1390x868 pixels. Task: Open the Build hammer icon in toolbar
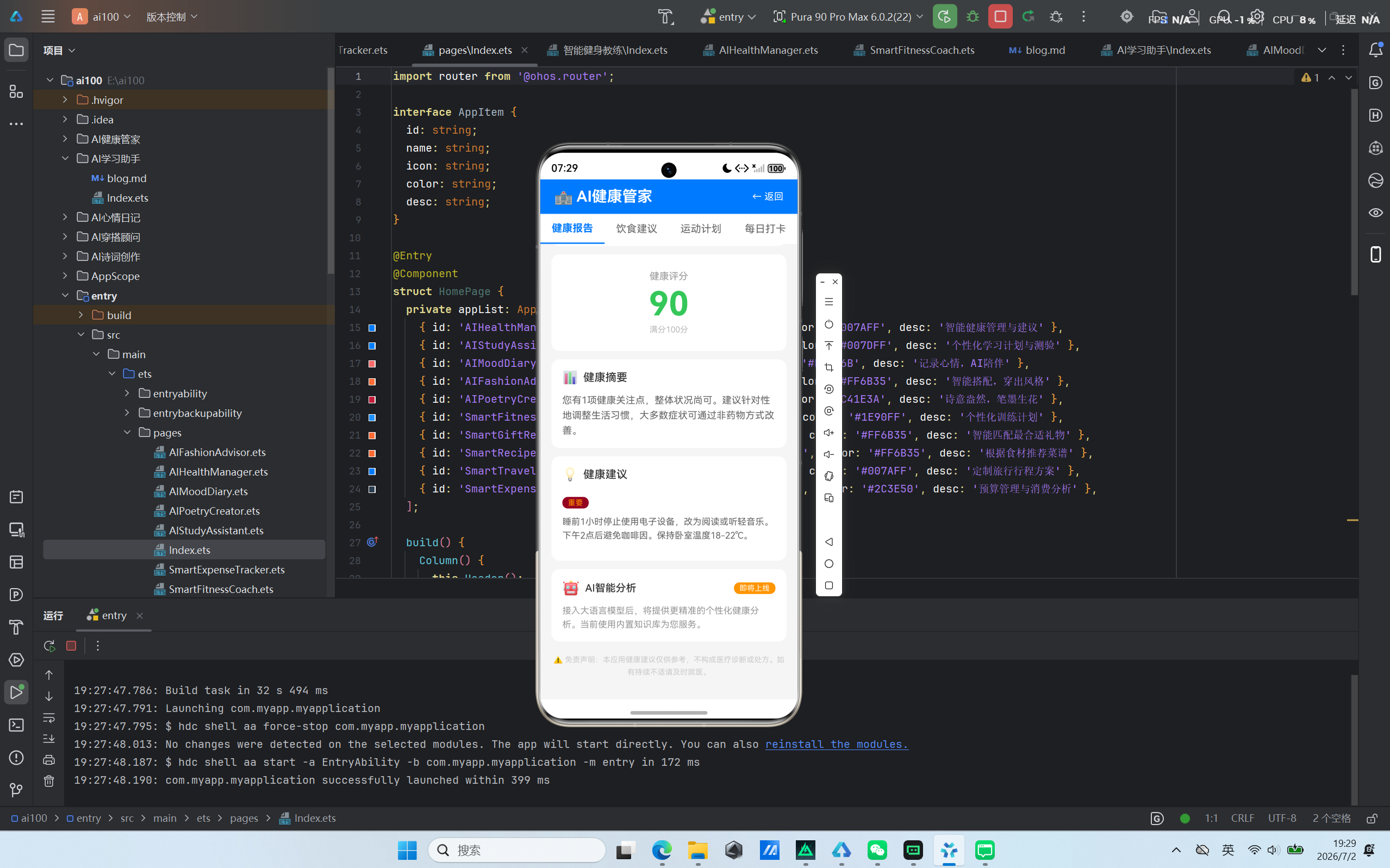(665, 17)
